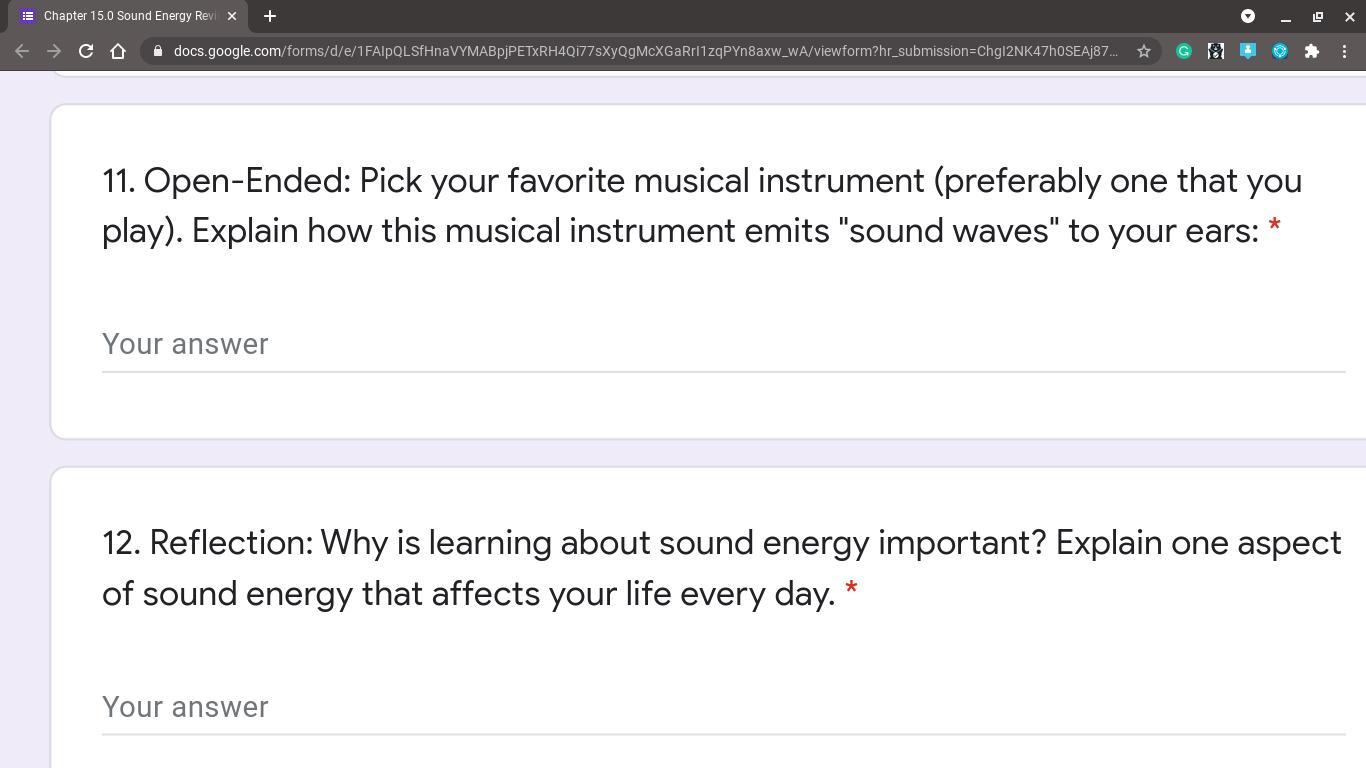Open the Grammarly extension icon
The height and width of the screenshot is (768, 1366).
(1184, 51)
